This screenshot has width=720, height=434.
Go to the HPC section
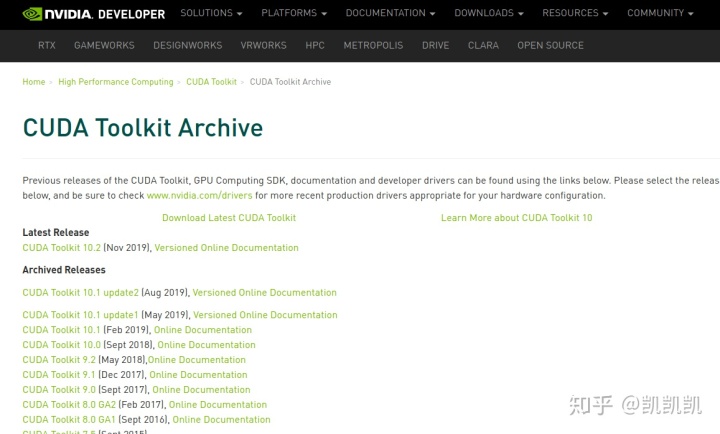(315, 45)
